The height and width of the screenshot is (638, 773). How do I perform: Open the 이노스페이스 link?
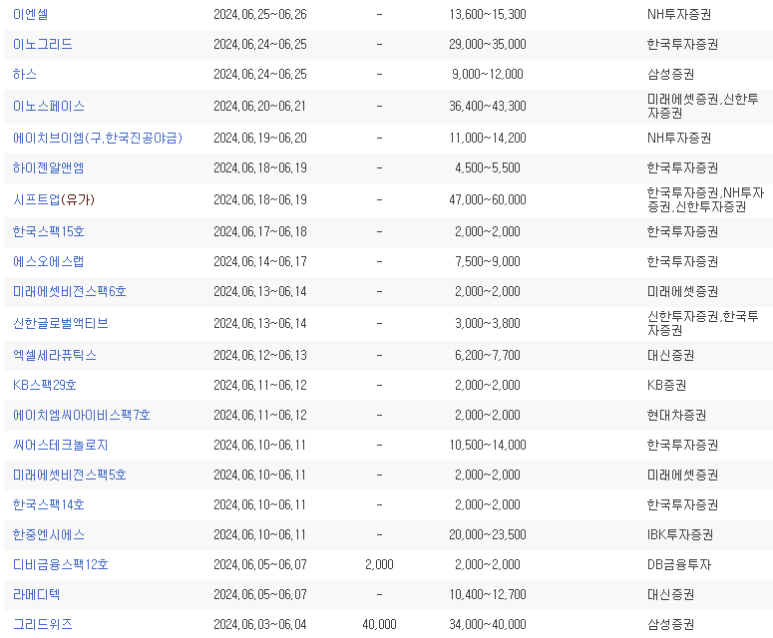[48, 106]
